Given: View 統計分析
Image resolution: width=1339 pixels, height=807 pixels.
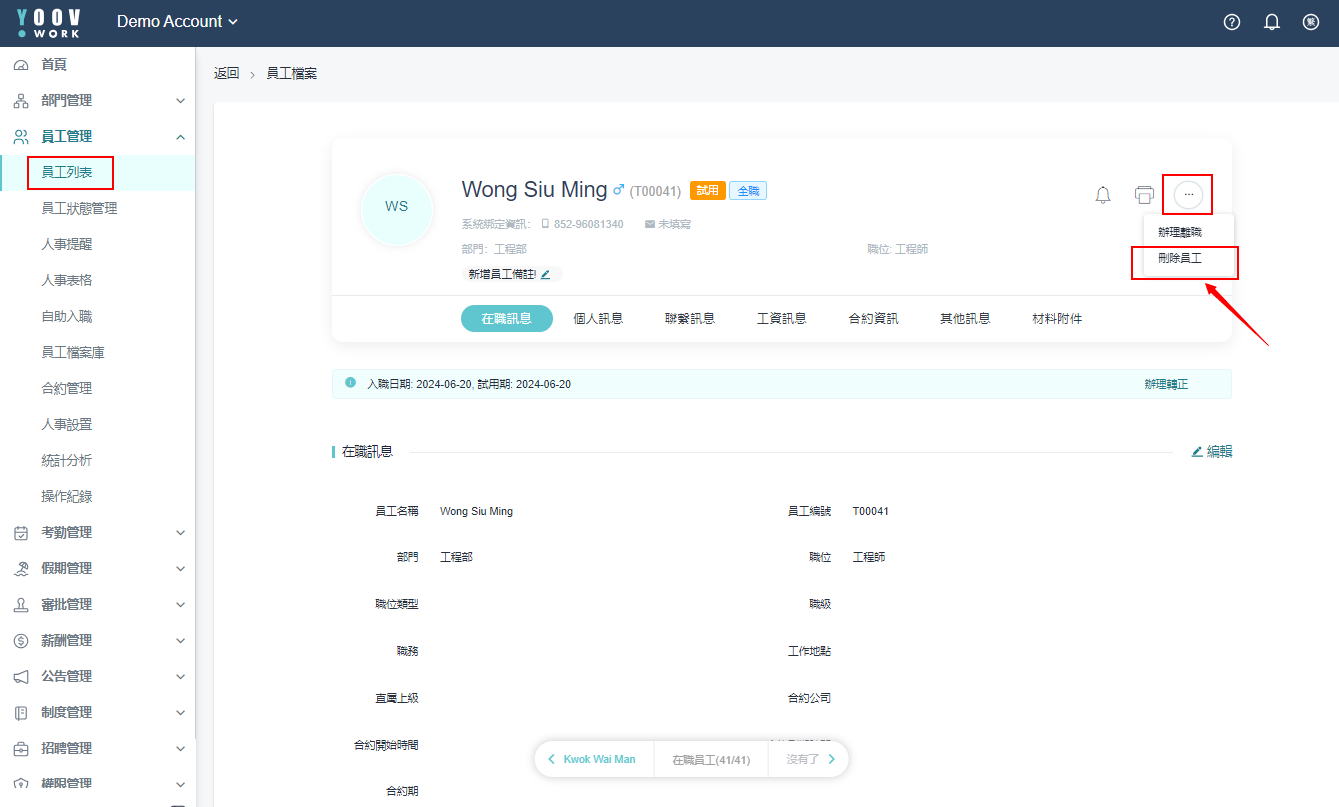Looking at the screenshot, I should 67,461.
